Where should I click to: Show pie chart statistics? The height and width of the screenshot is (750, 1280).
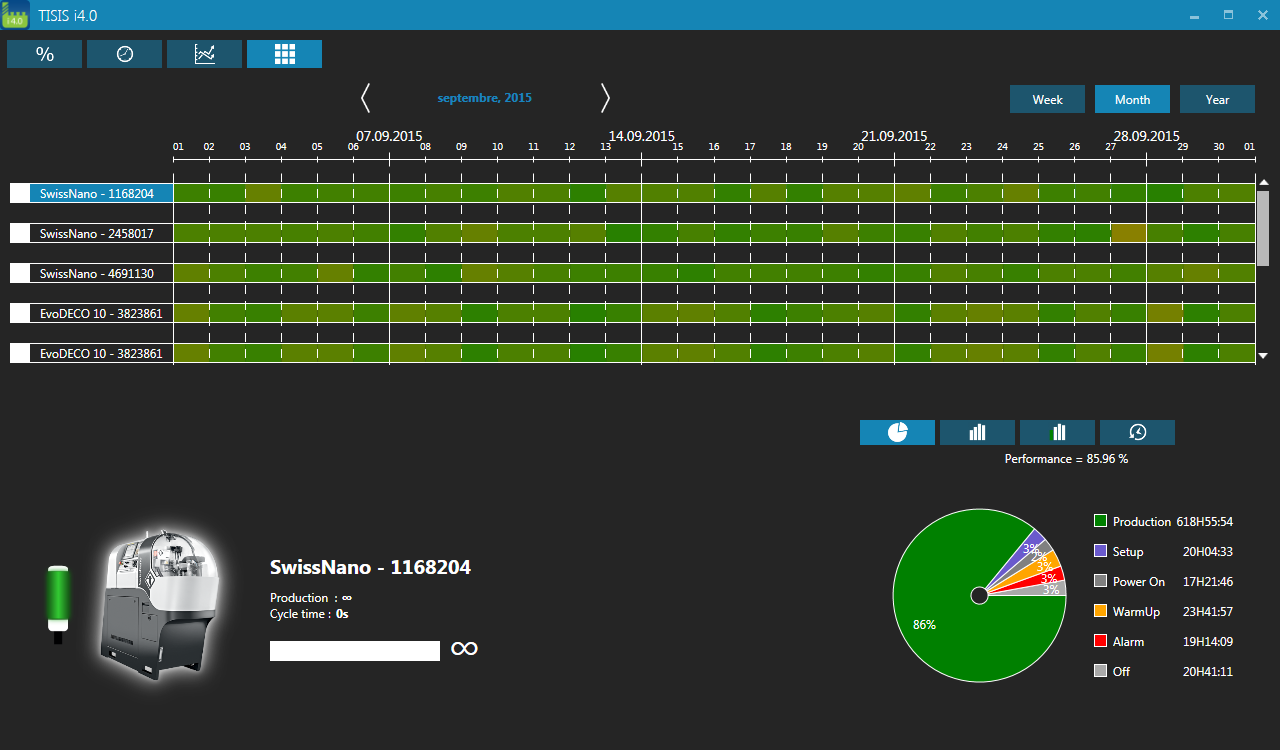pos(897,432)
